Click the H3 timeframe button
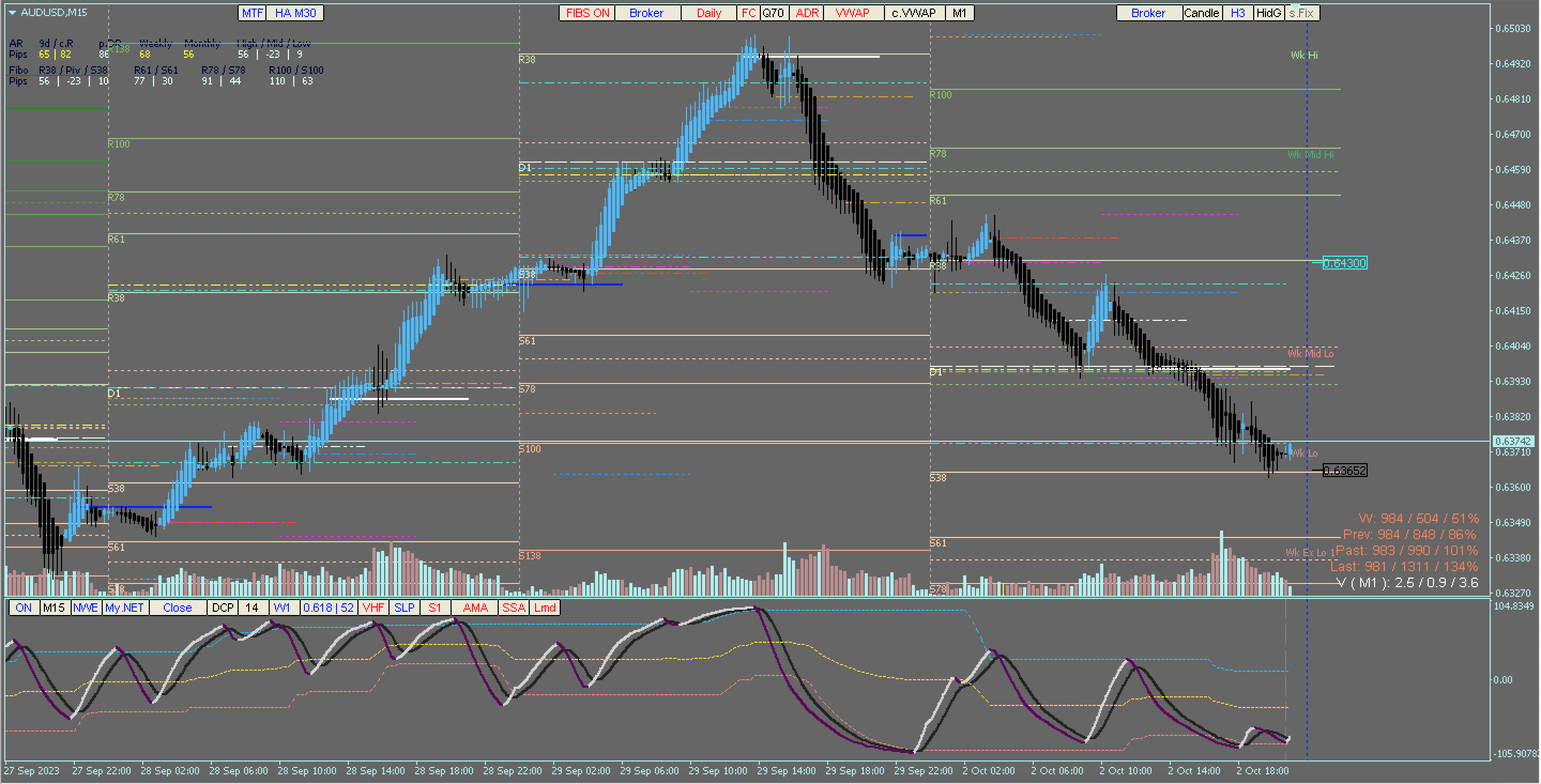Screen dimensions: 1541x784 coord(1238,13)
